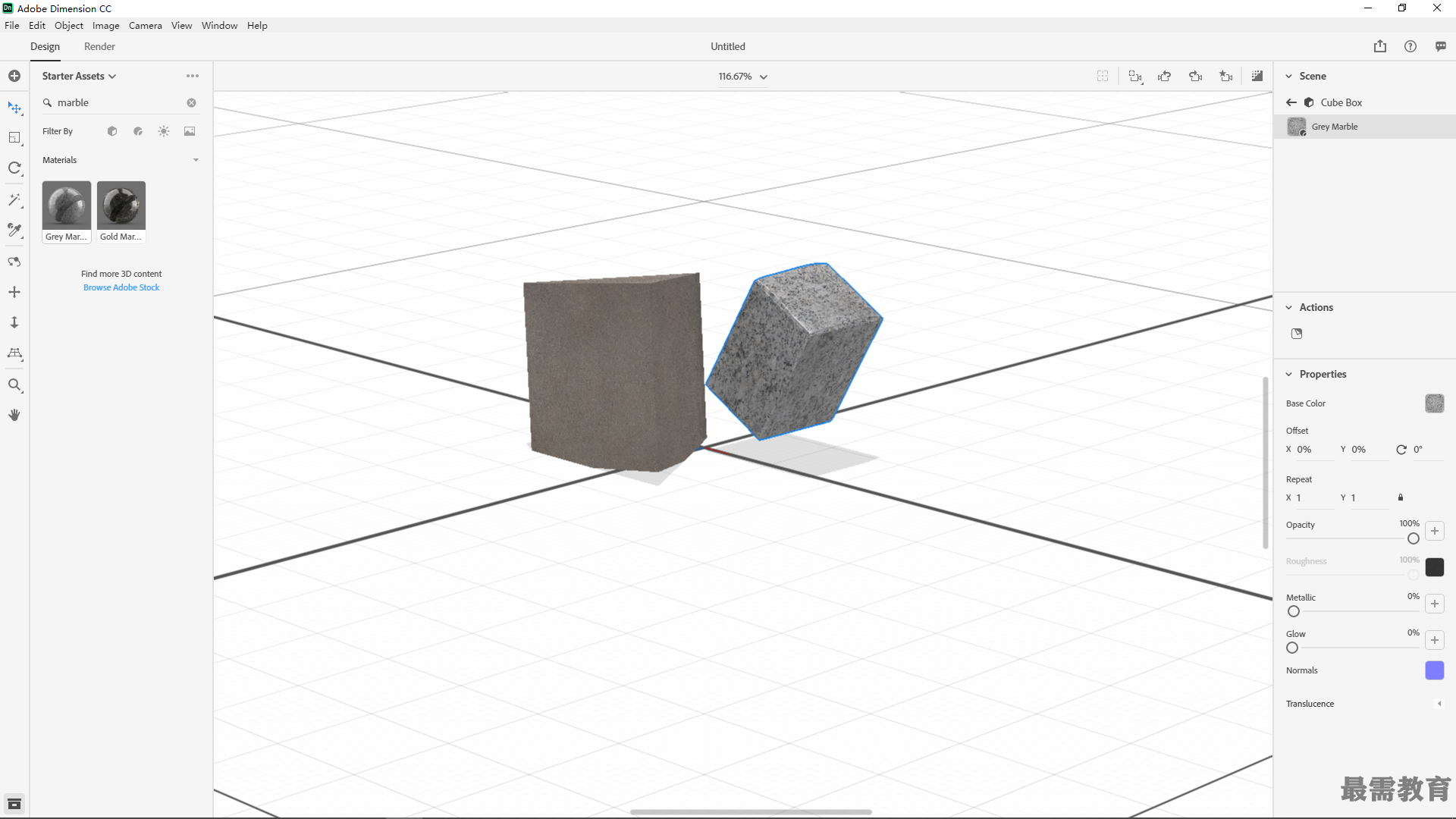Click the Opacity slider handle
Viewport: 1456px width, 819px height.
pos(1414,538)
